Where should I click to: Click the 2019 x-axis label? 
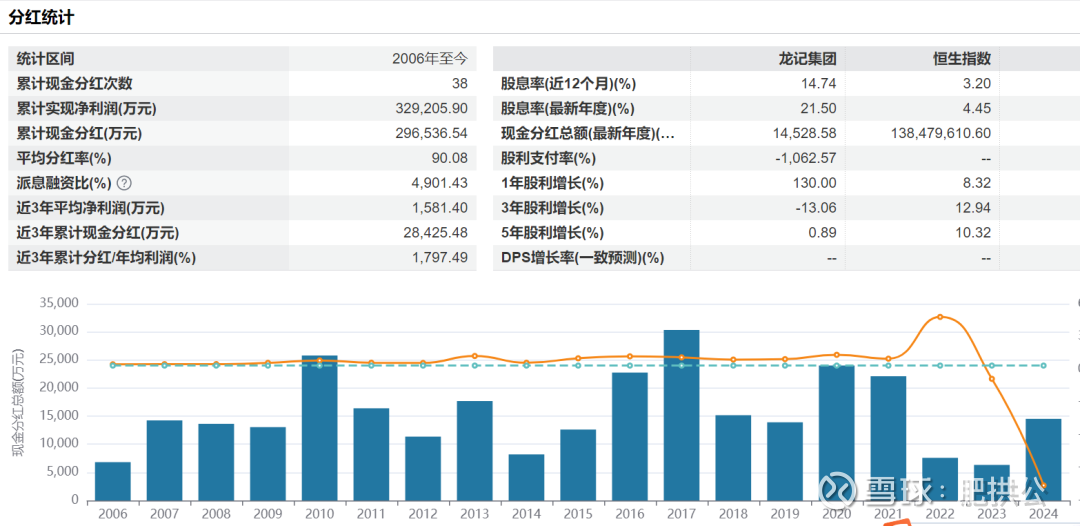[785, 514]
